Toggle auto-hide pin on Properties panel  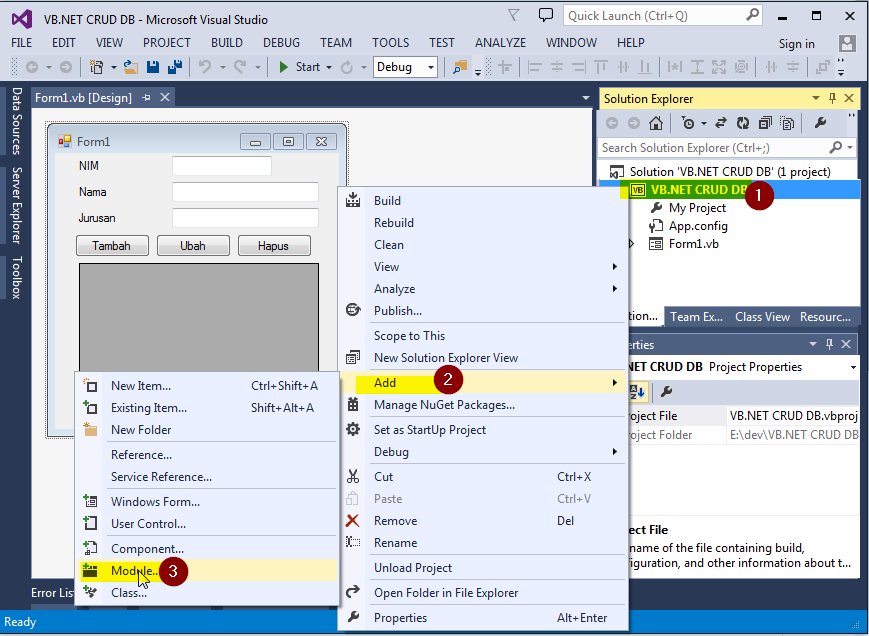829,344
